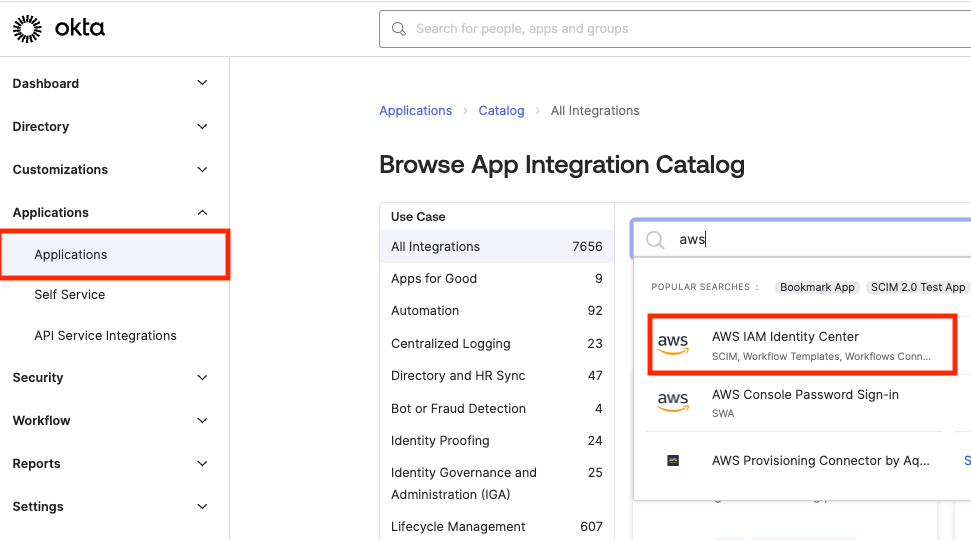Filter by Directory and HR Sync
The width and height of the screenshot is (971, 540).
[497, 376]
